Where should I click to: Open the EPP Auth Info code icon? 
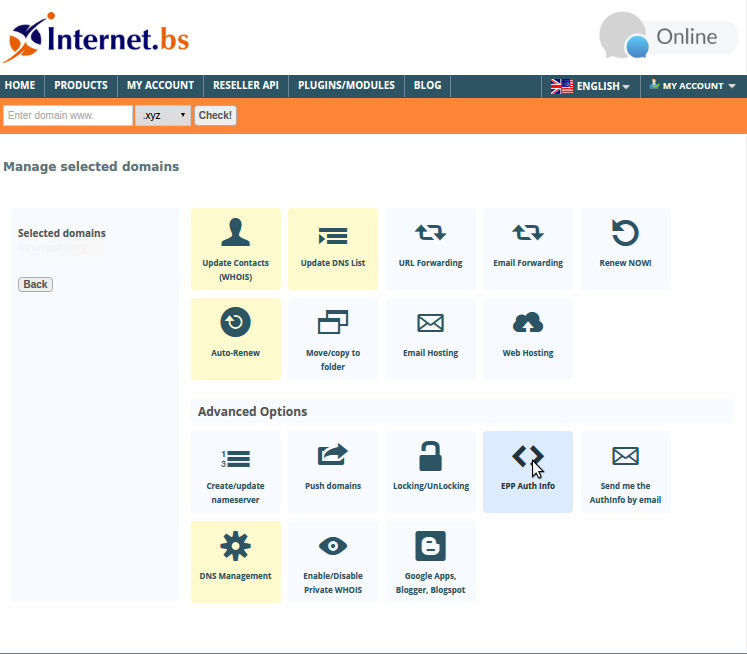(x=527, y=457)
